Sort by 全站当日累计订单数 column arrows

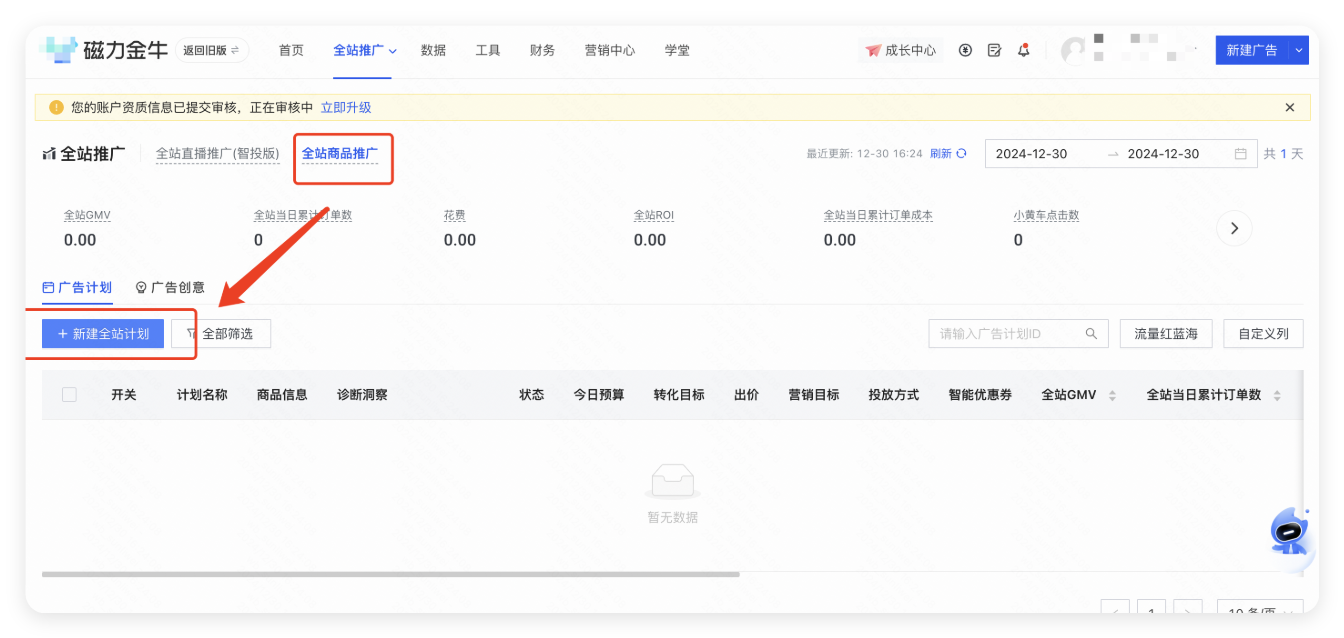pos(1277,396)
